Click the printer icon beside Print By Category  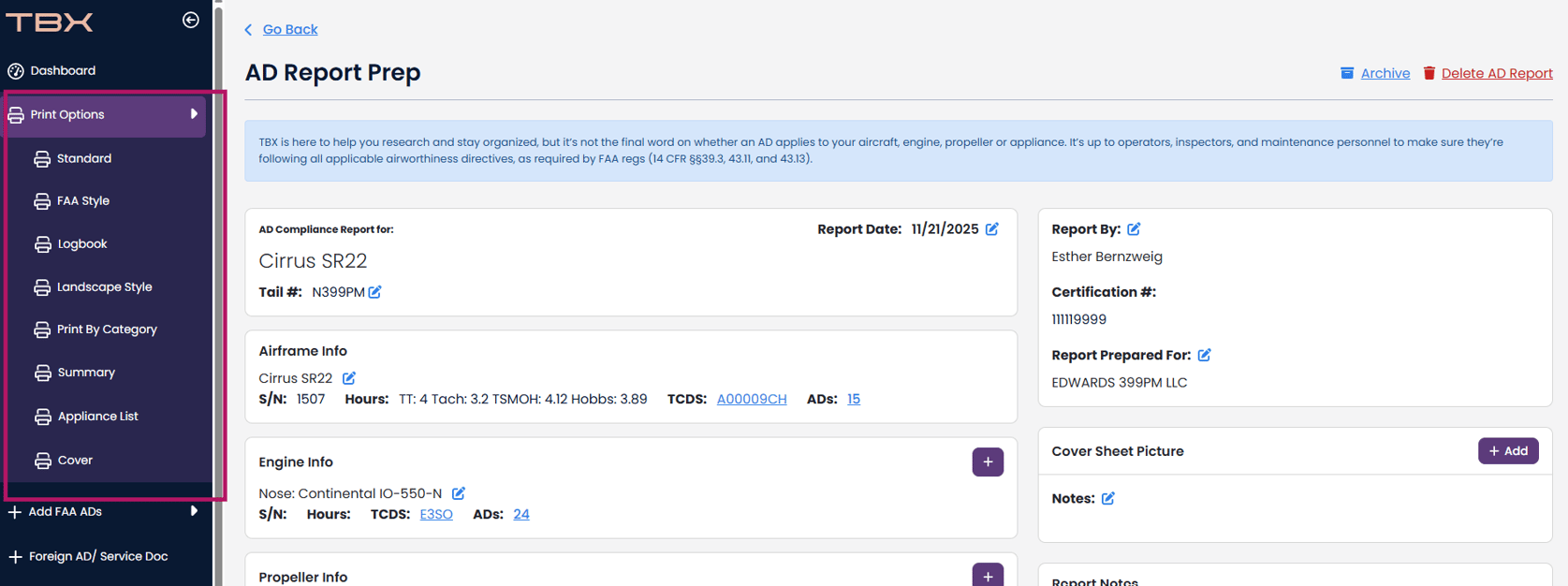click(x=42, y=330)
